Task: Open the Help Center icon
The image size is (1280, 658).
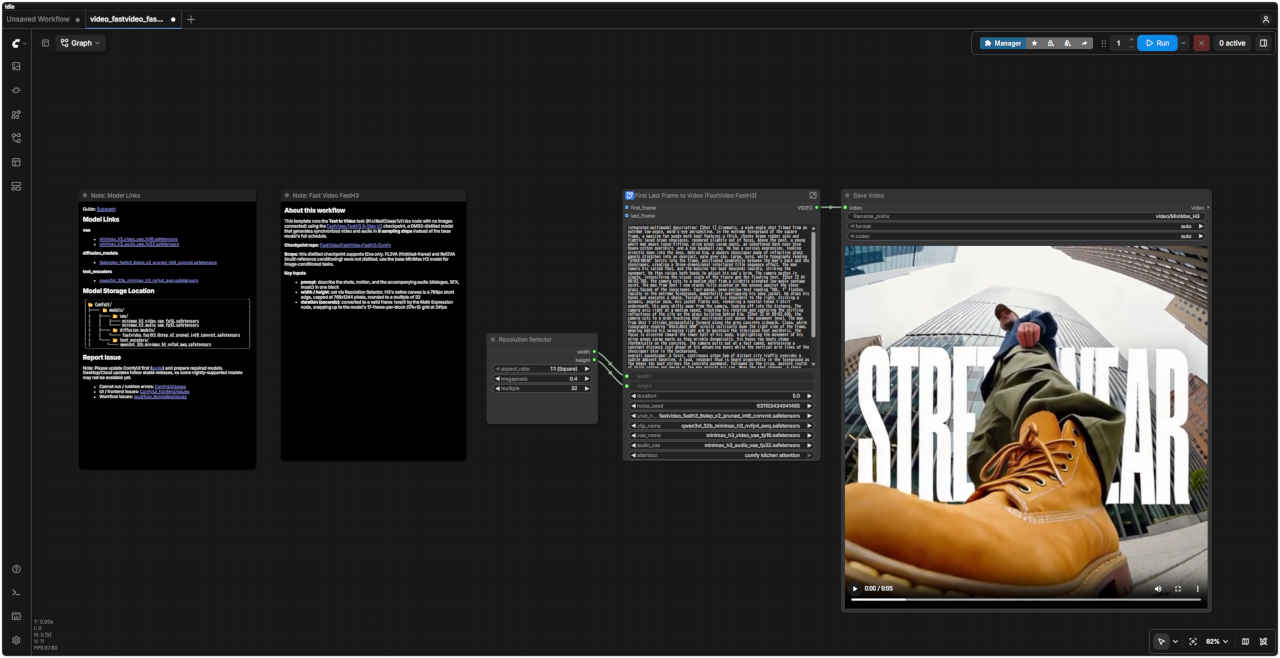Action: click(16, 569)
